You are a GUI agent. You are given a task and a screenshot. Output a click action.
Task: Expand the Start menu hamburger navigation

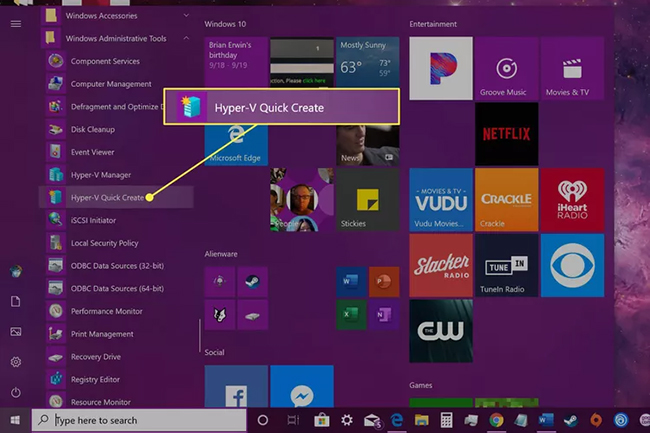(16, 23)
